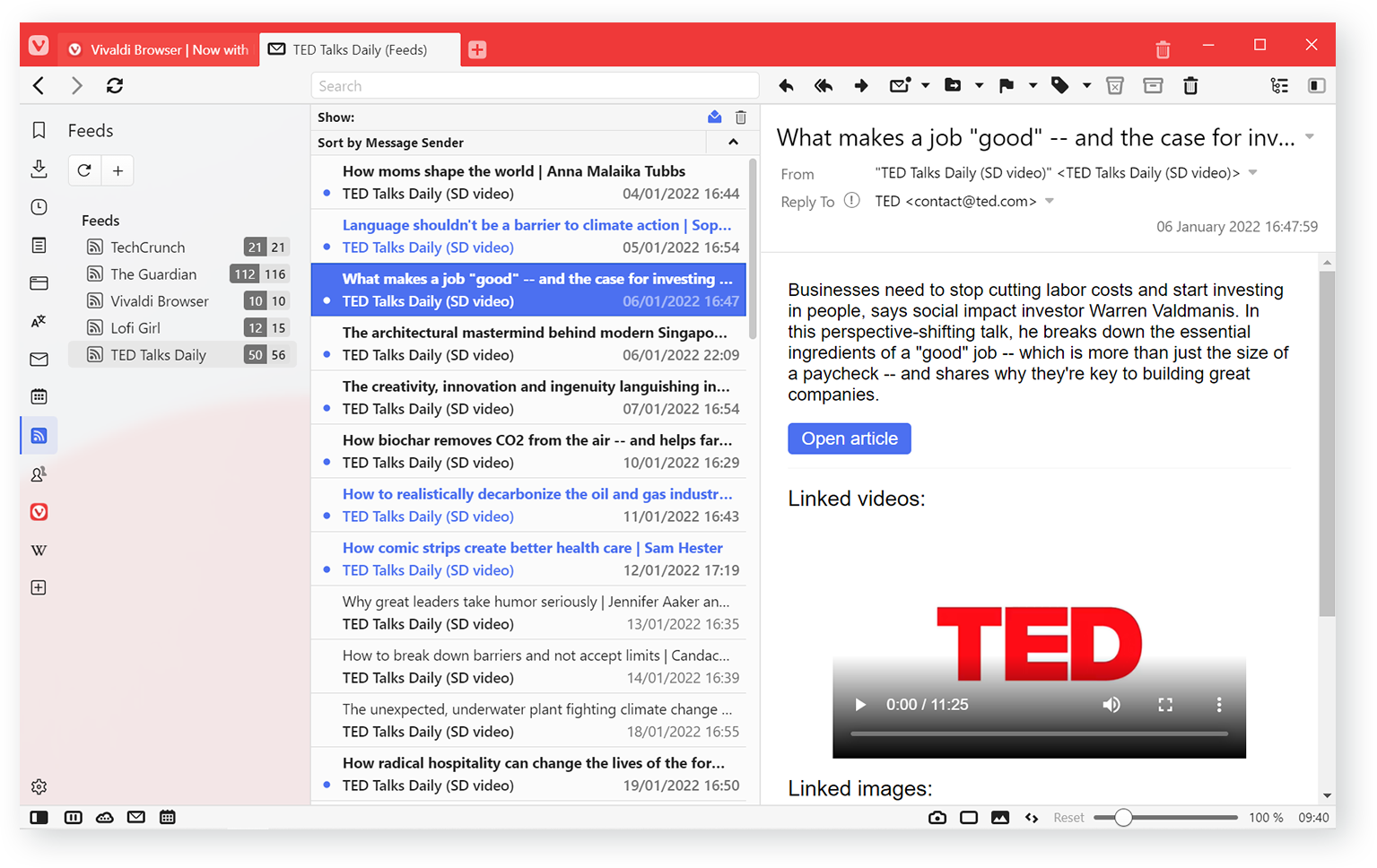Screen dimensions: 1377x868
Task: Play the TED video
Action: tap(860, 705)
